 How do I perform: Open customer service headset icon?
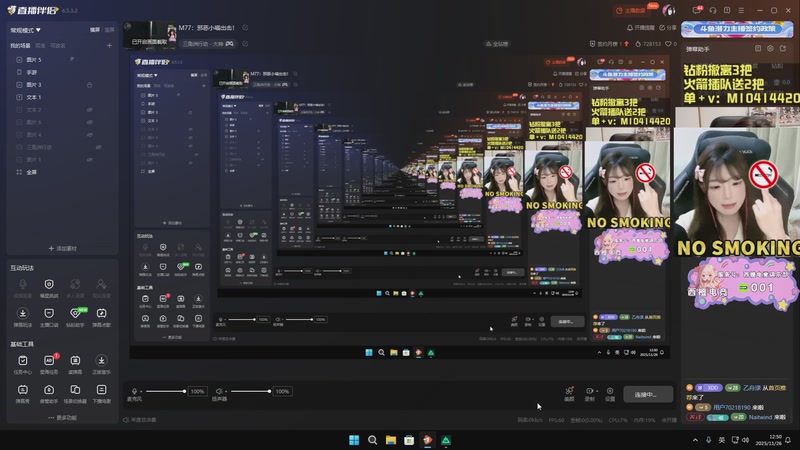(713, 10)
